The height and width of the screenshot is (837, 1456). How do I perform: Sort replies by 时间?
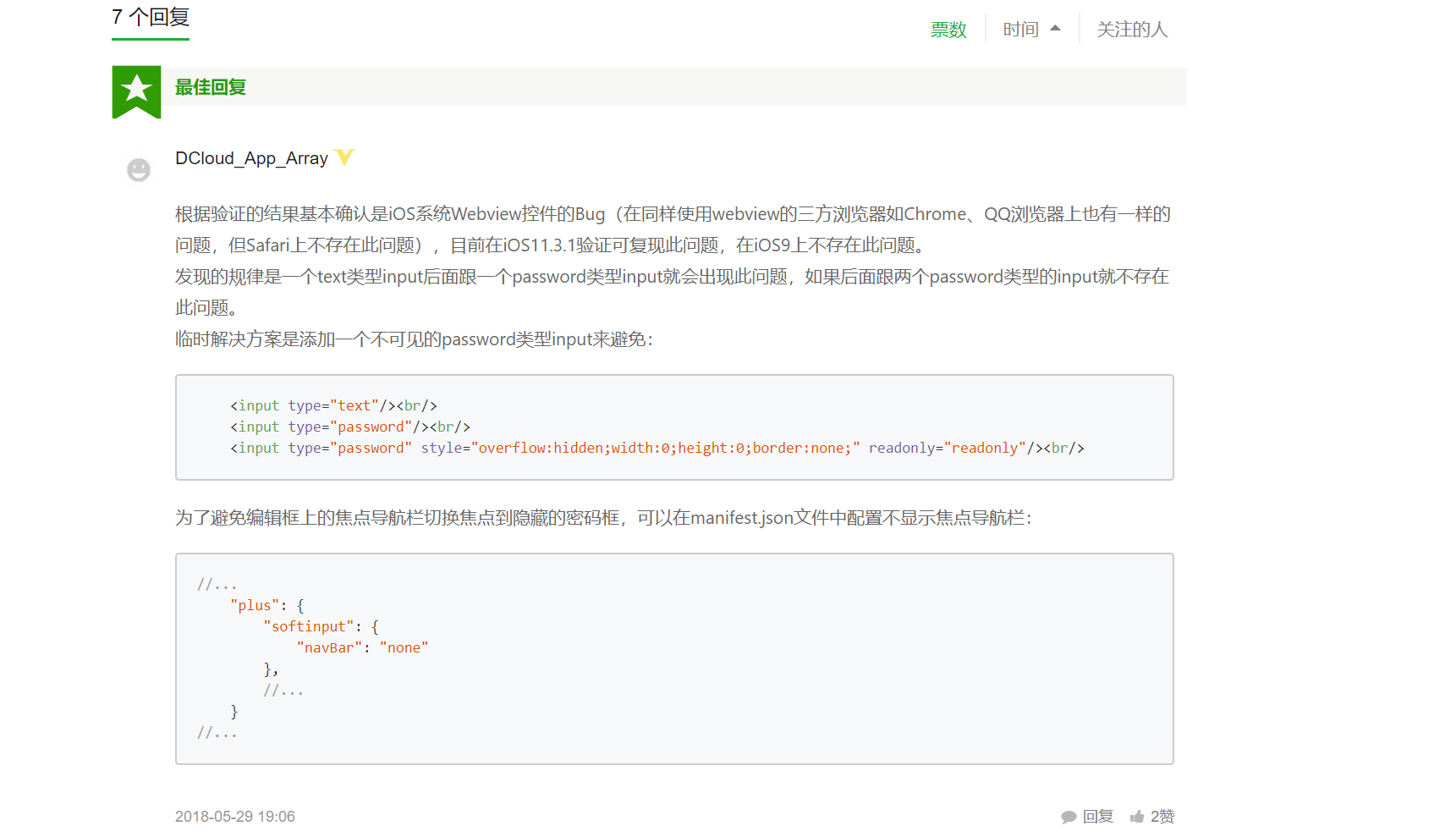(x=1020, y=30)
